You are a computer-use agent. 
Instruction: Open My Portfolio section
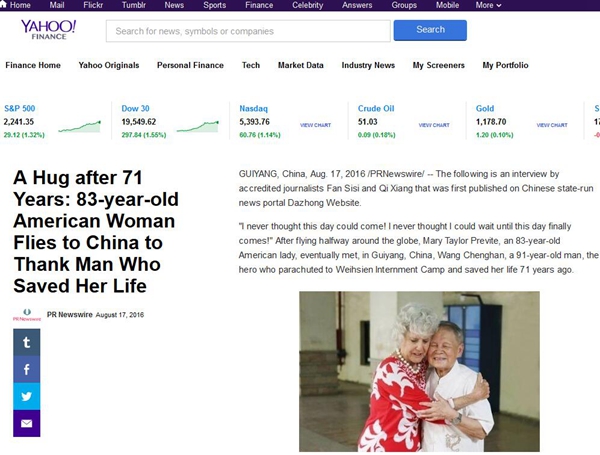coord(505,65)
